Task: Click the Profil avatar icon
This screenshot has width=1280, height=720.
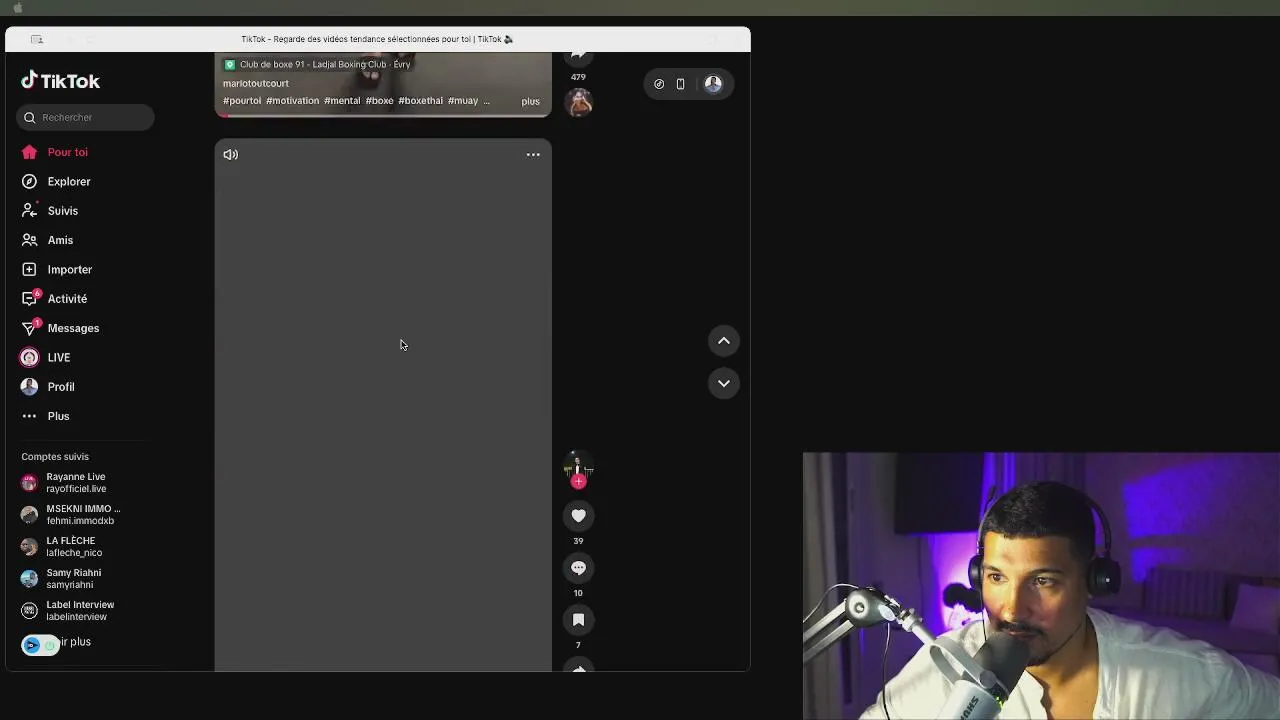Action: click(29, 386)
